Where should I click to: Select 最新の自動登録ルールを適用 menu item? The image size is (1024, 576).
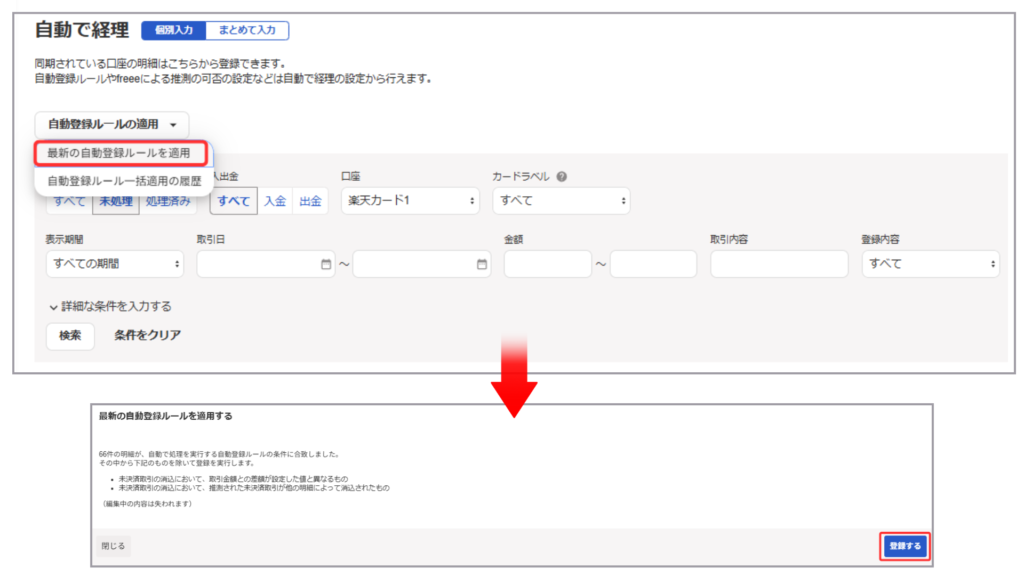coord(119,153)
